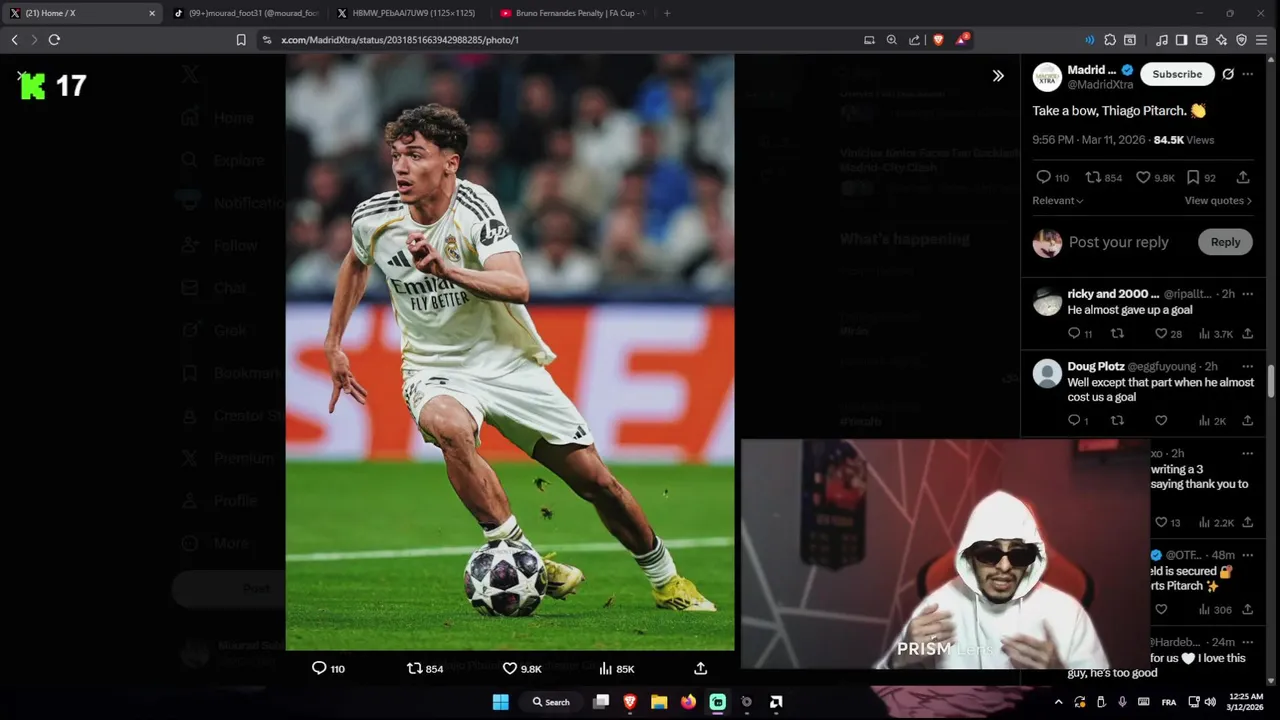
Task: Open Brave Shields lion icon
Action: [938, 40]
